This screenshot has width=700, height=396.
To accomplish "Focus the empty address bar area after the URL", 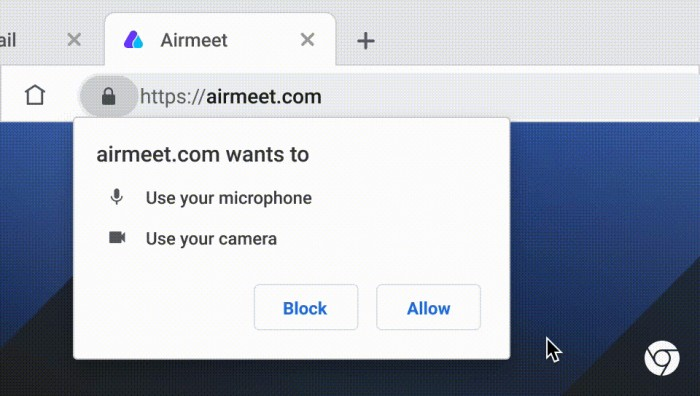I will pyautogui.click(x=509, y=96).
